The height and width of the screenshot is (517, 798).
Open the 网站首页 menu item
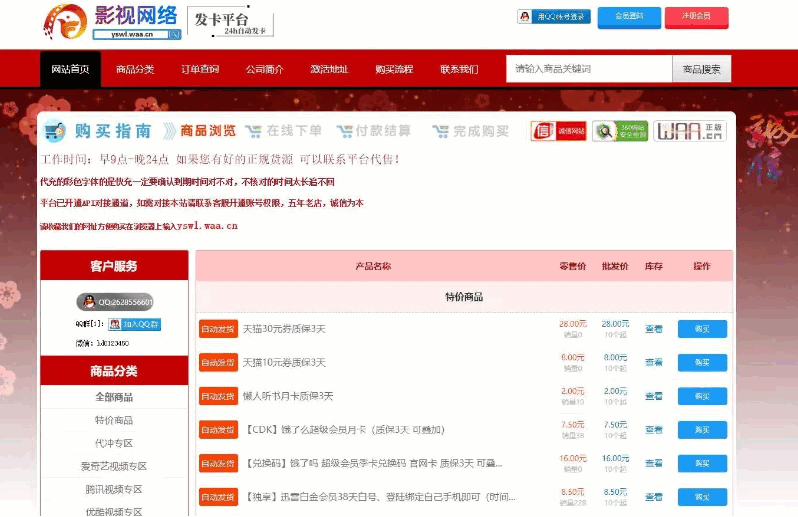[70, 69]
